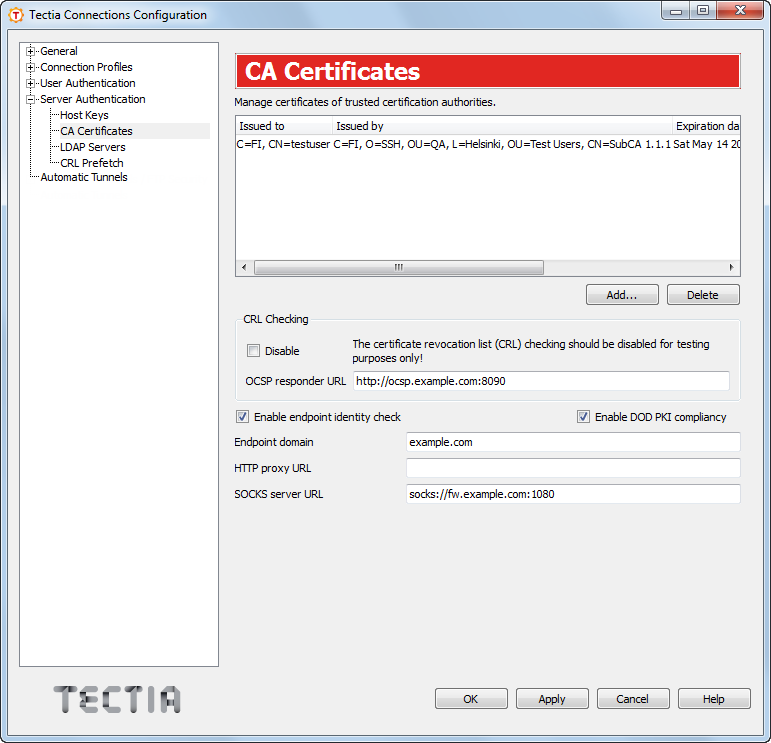Click the Issued to column header
This screenshot has height=743, width=771.
point(284,126)
